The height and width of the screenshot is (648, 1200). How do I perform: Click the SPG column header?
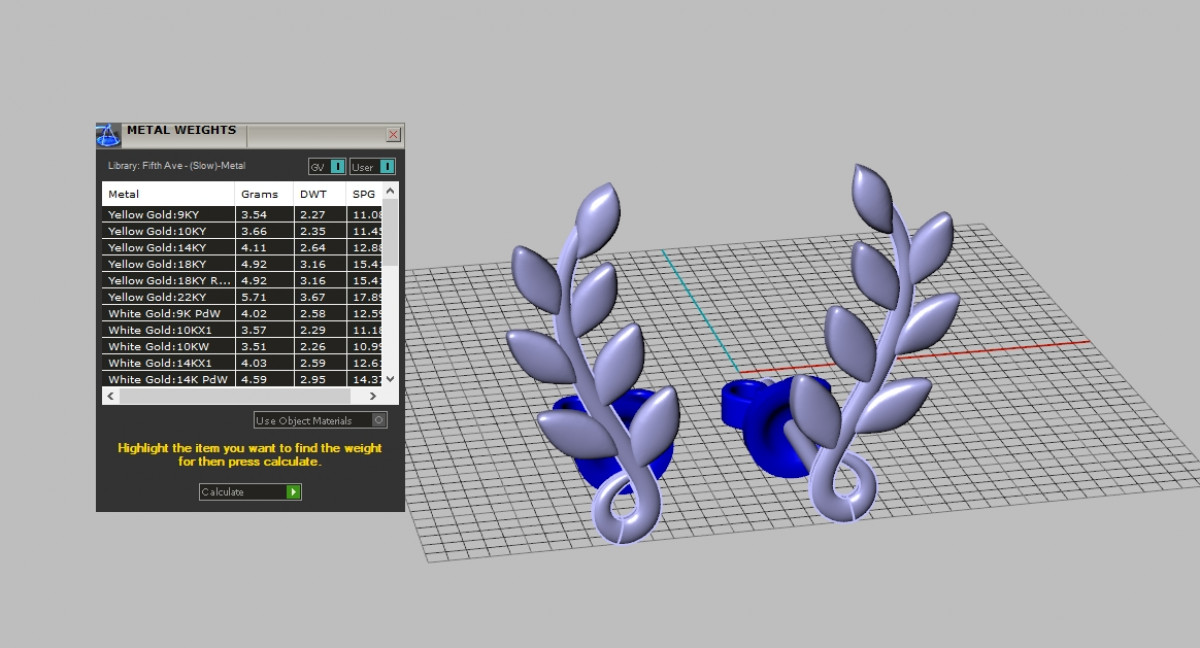coord(364,194)
